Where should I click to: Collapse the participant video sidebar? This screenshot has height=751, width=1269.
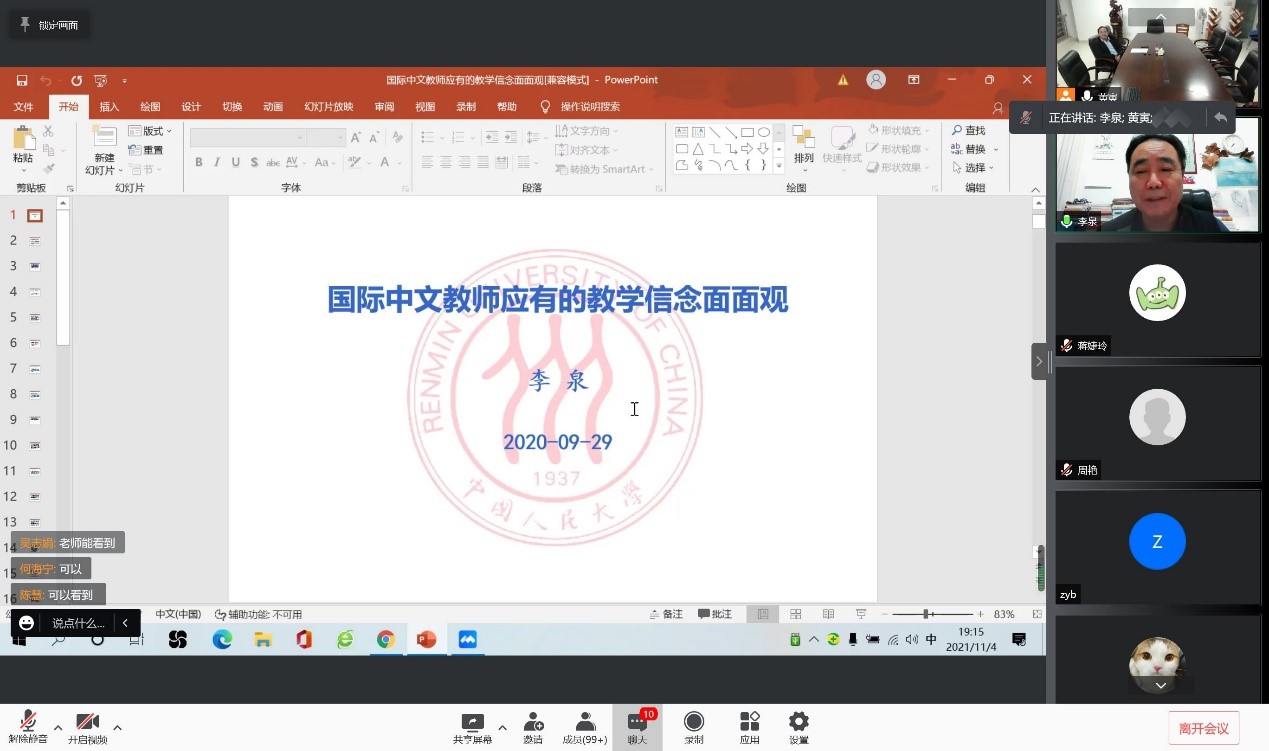pos(1039,361)
